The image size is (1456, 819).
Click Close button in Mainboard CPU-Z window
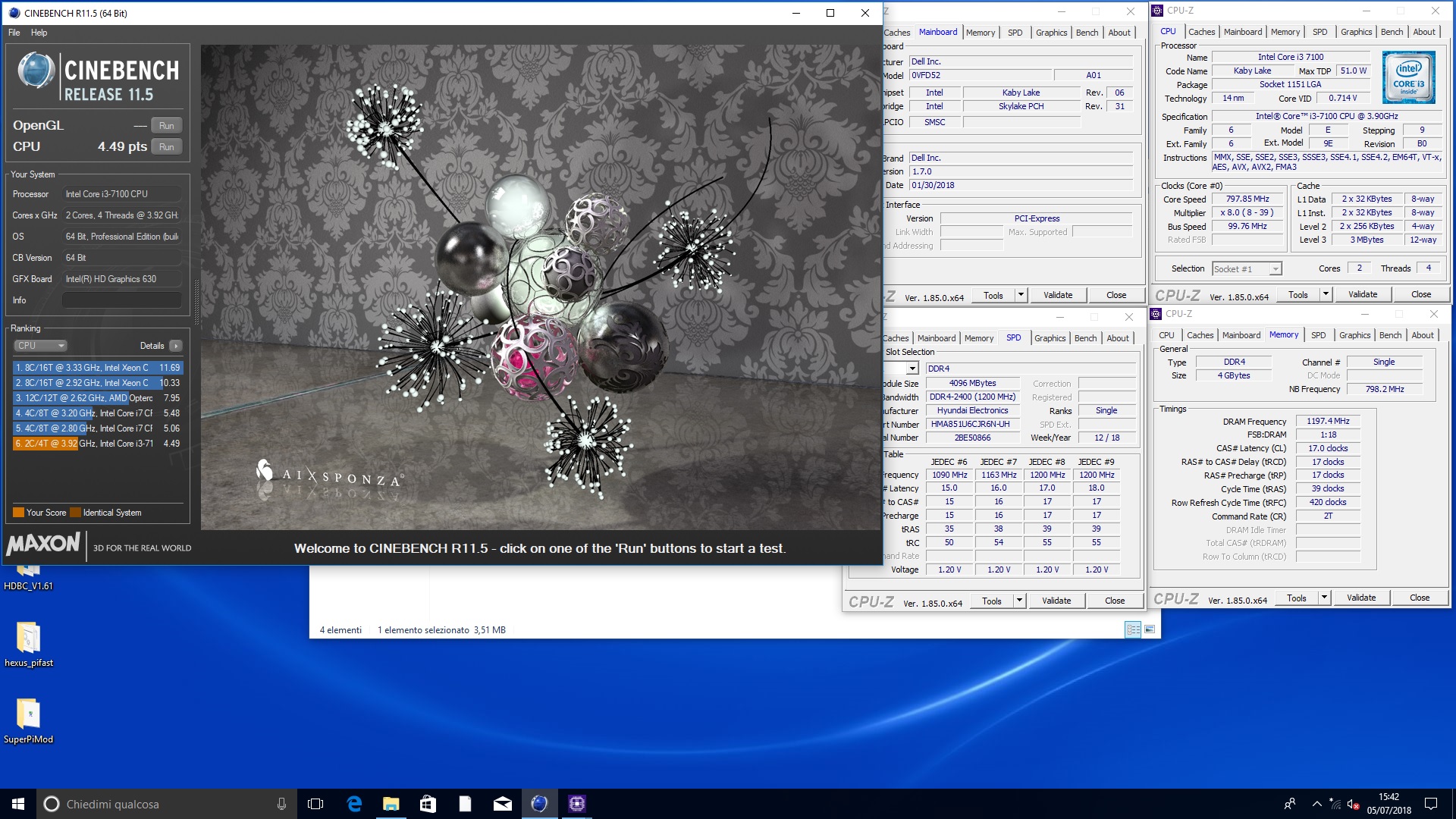pyautogui.click(x=1116, y=296)
